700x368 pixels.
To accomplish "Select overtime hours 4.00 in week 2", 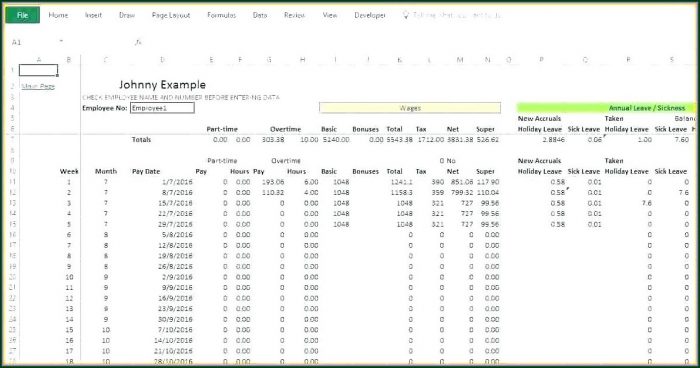I will click(x=311, y=192).
